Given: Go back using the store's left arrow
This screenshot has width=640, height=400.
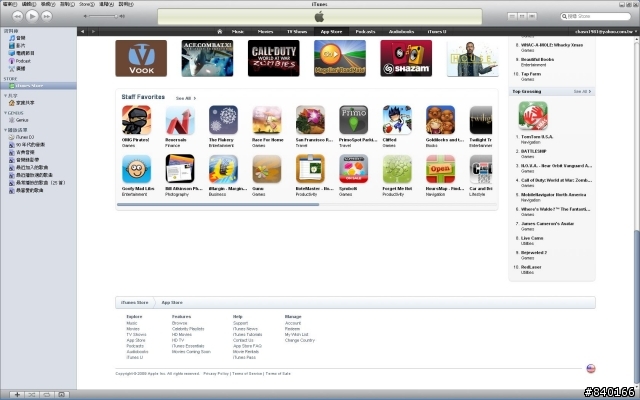Looking at the screenshot, I should pyautogui.click(x=82, y=31).
